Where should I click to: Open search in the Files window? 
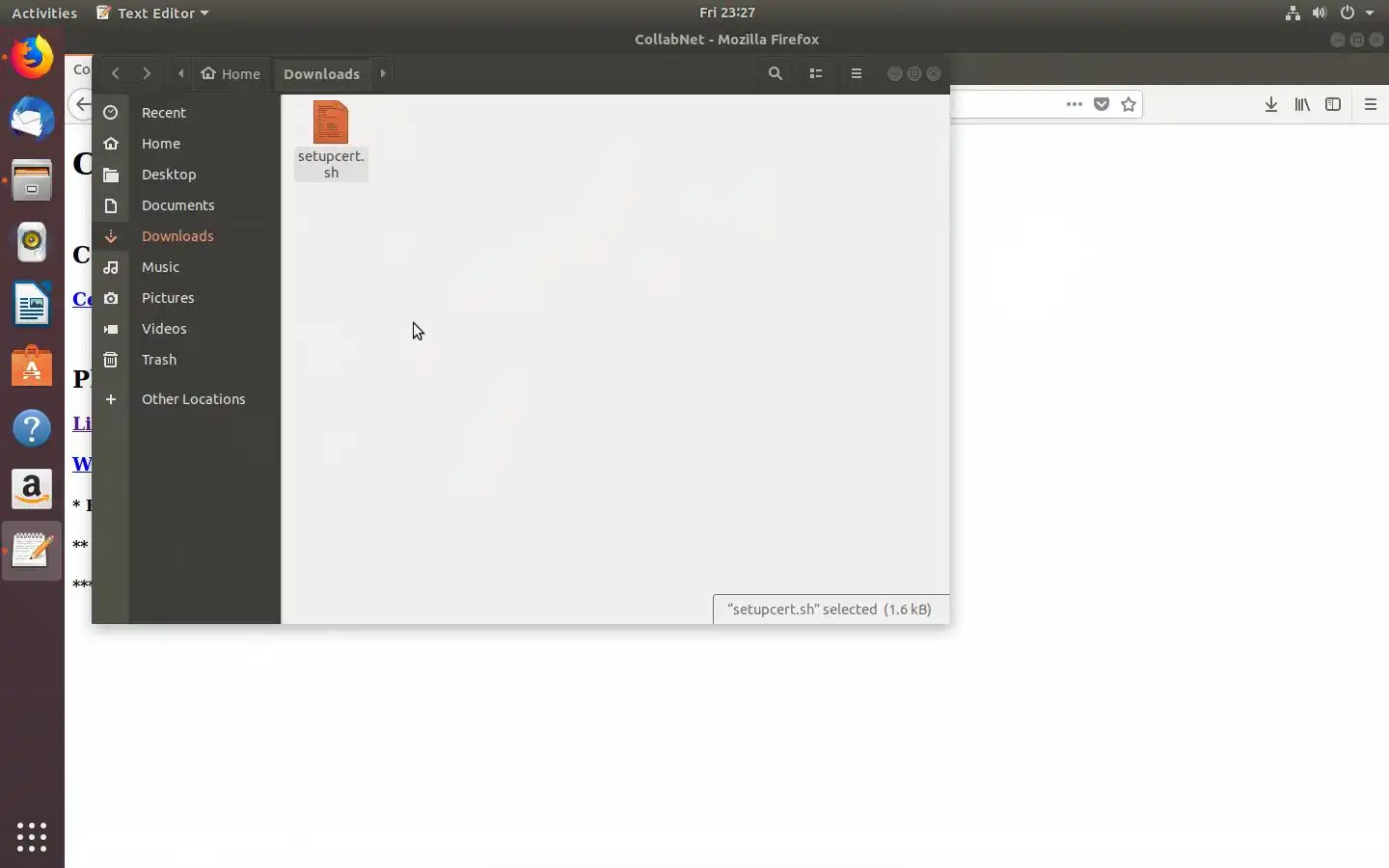click(775, 73)
